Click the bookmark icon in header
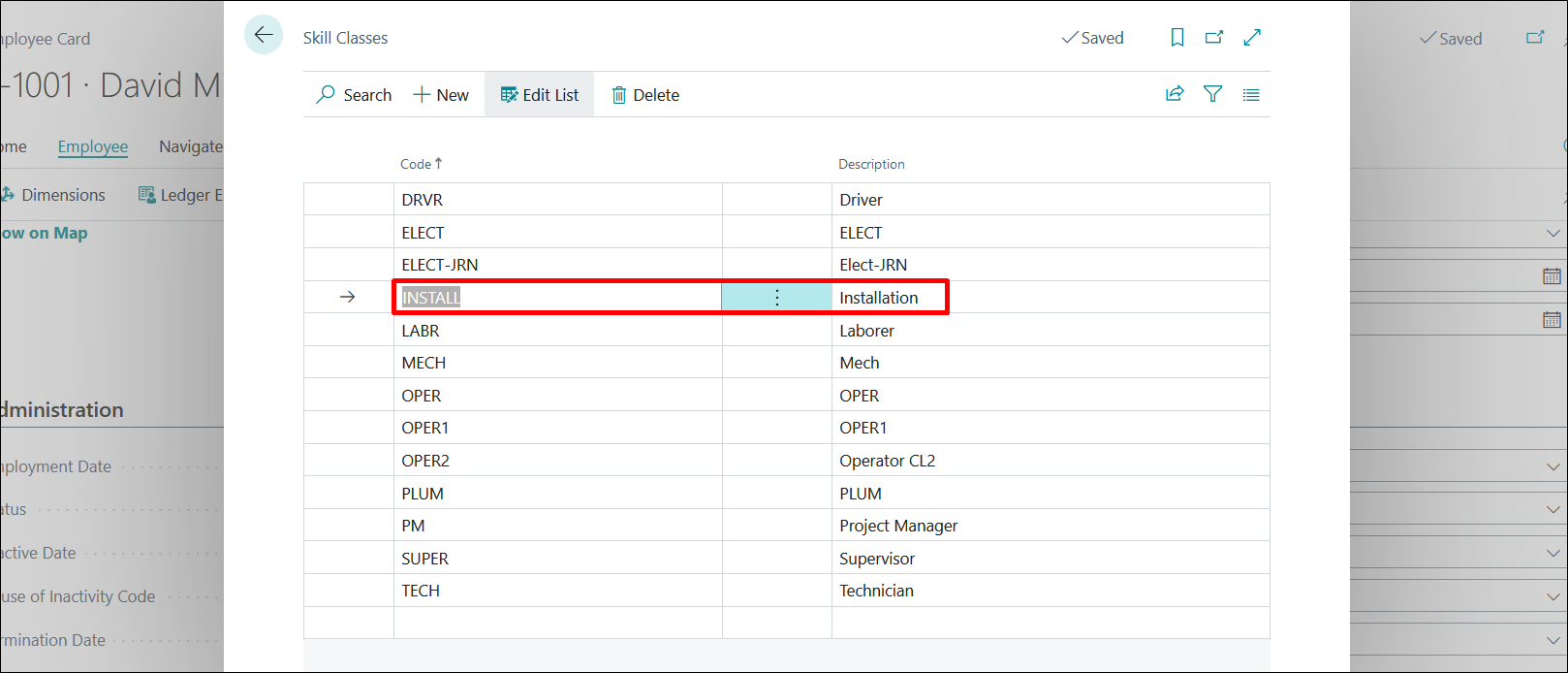The image size is (1568, 673). click(x=1177, y=38)
